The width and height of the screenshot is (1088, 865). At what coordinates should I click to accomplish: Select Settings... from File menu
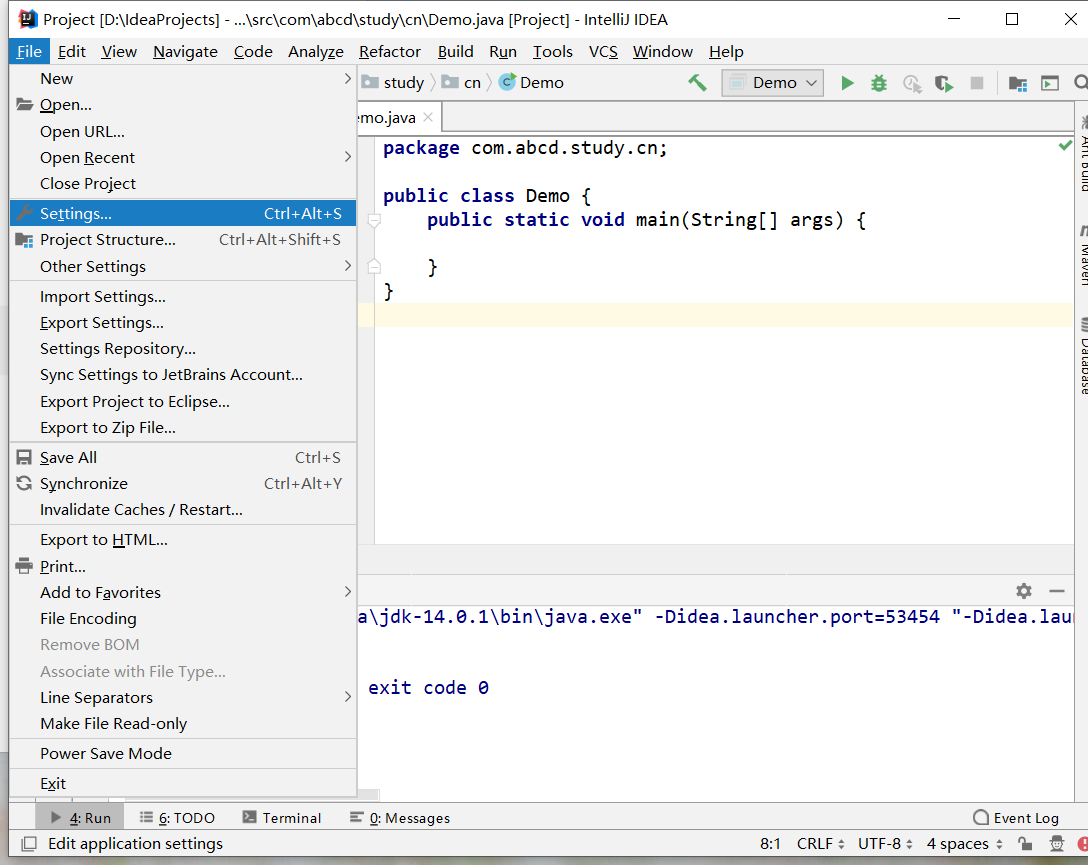point(183,213)
